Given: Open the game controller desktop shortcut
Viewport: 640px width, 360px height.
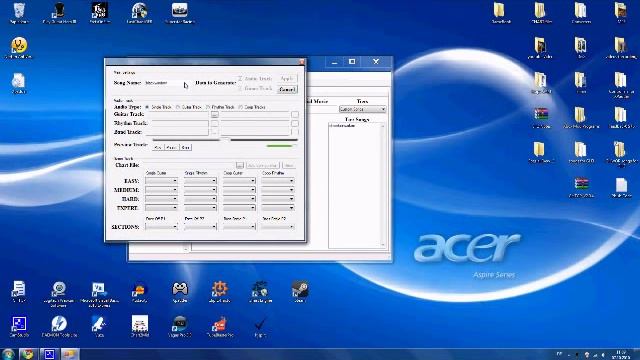Looking at the screenshot, I should [x=180, y=291].
